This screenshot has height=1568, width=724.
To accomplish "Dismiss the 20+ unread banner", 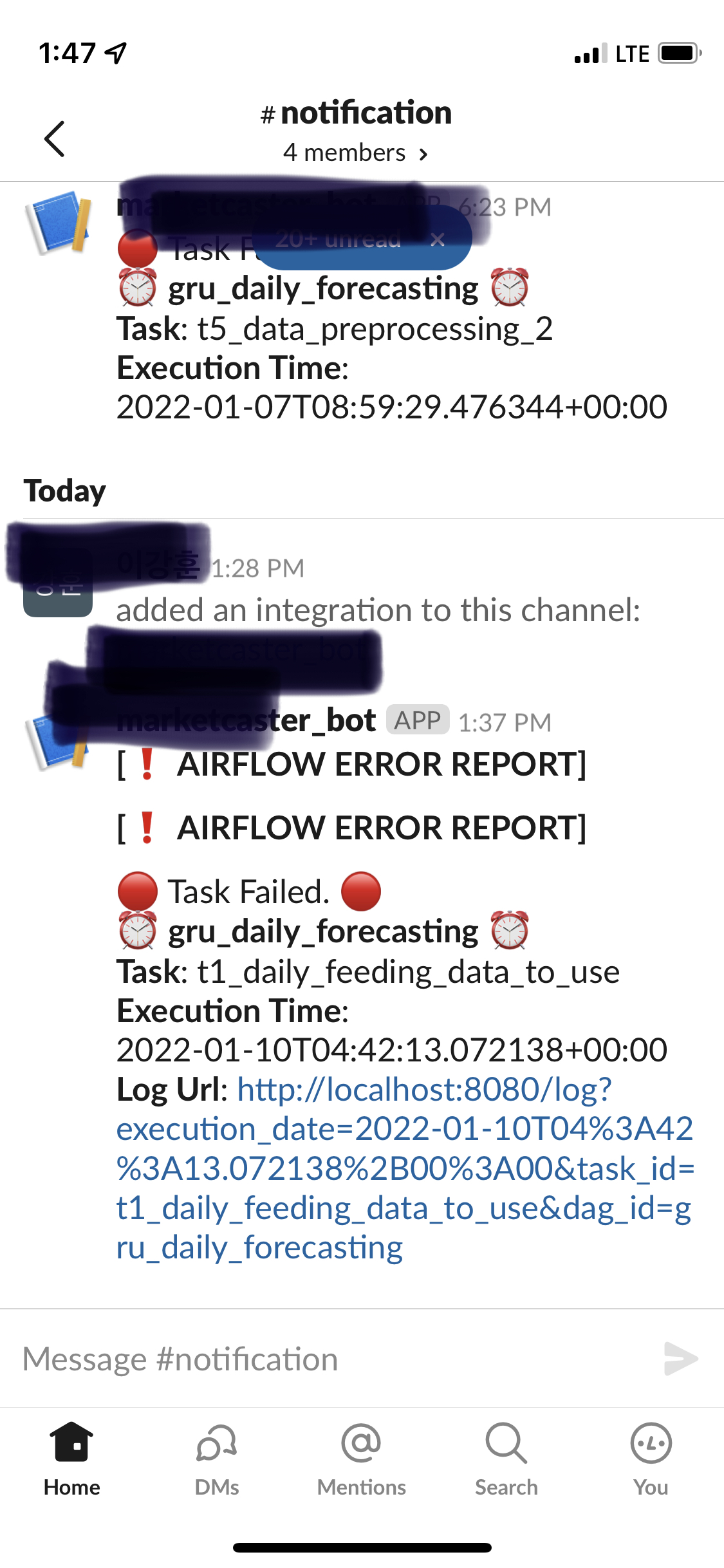I will click(x=438, y=239).
